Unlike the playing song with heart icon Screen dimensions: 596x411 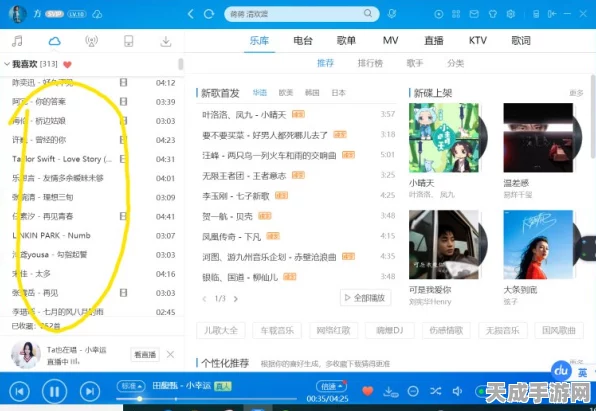[368, 391]
